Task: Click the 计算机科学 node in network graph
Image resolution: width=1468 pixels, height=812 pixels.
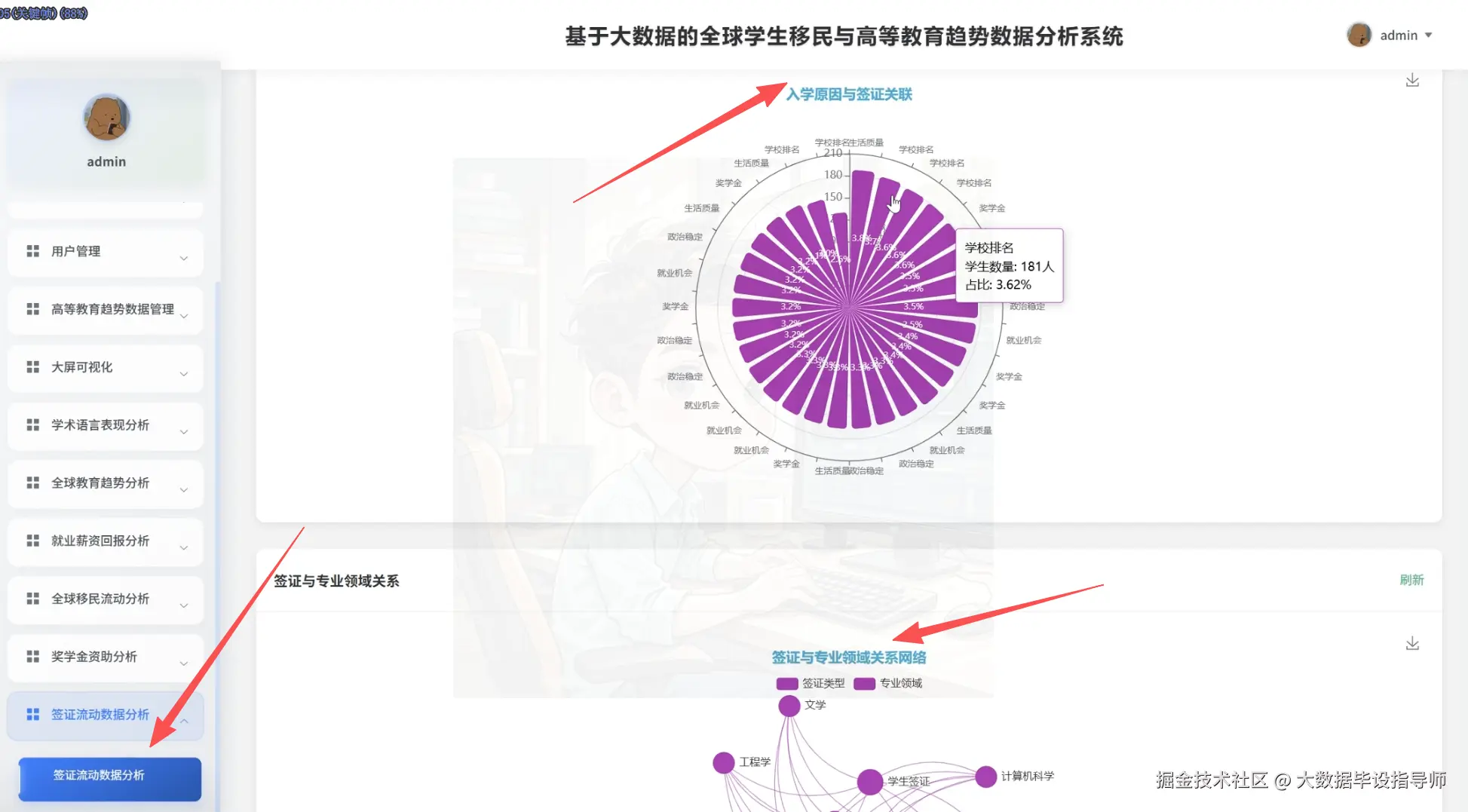Action: [985, 777]
